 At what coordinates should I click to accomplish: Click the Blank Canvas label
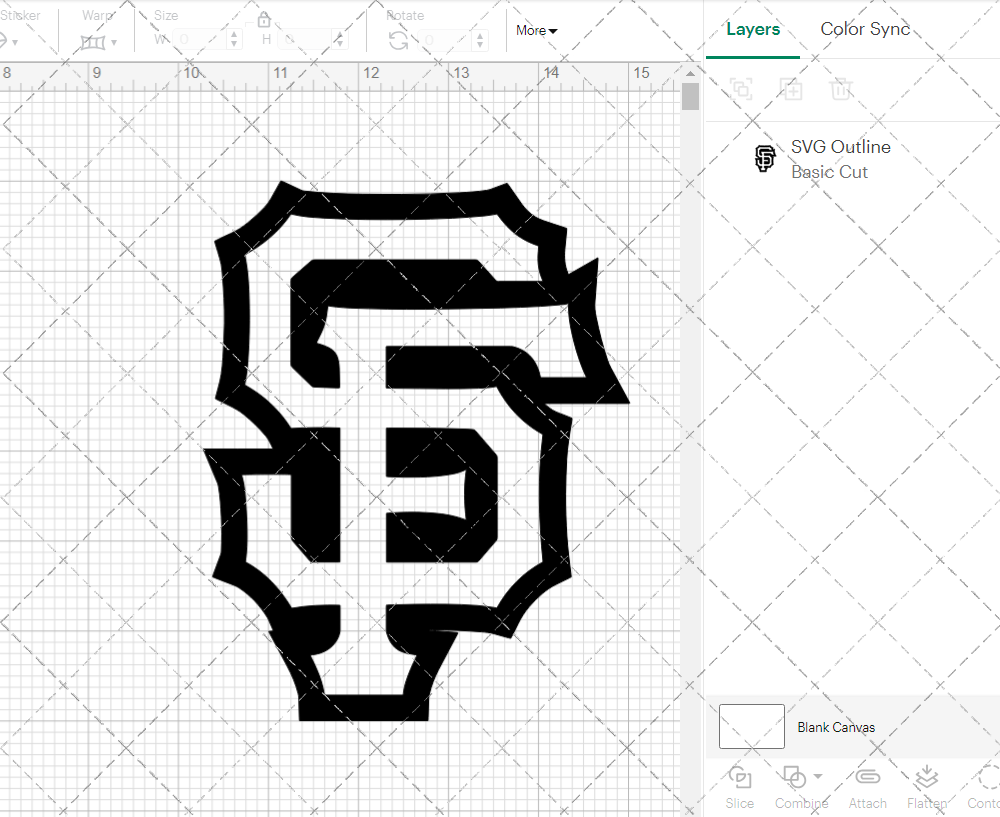click(835, 727)
